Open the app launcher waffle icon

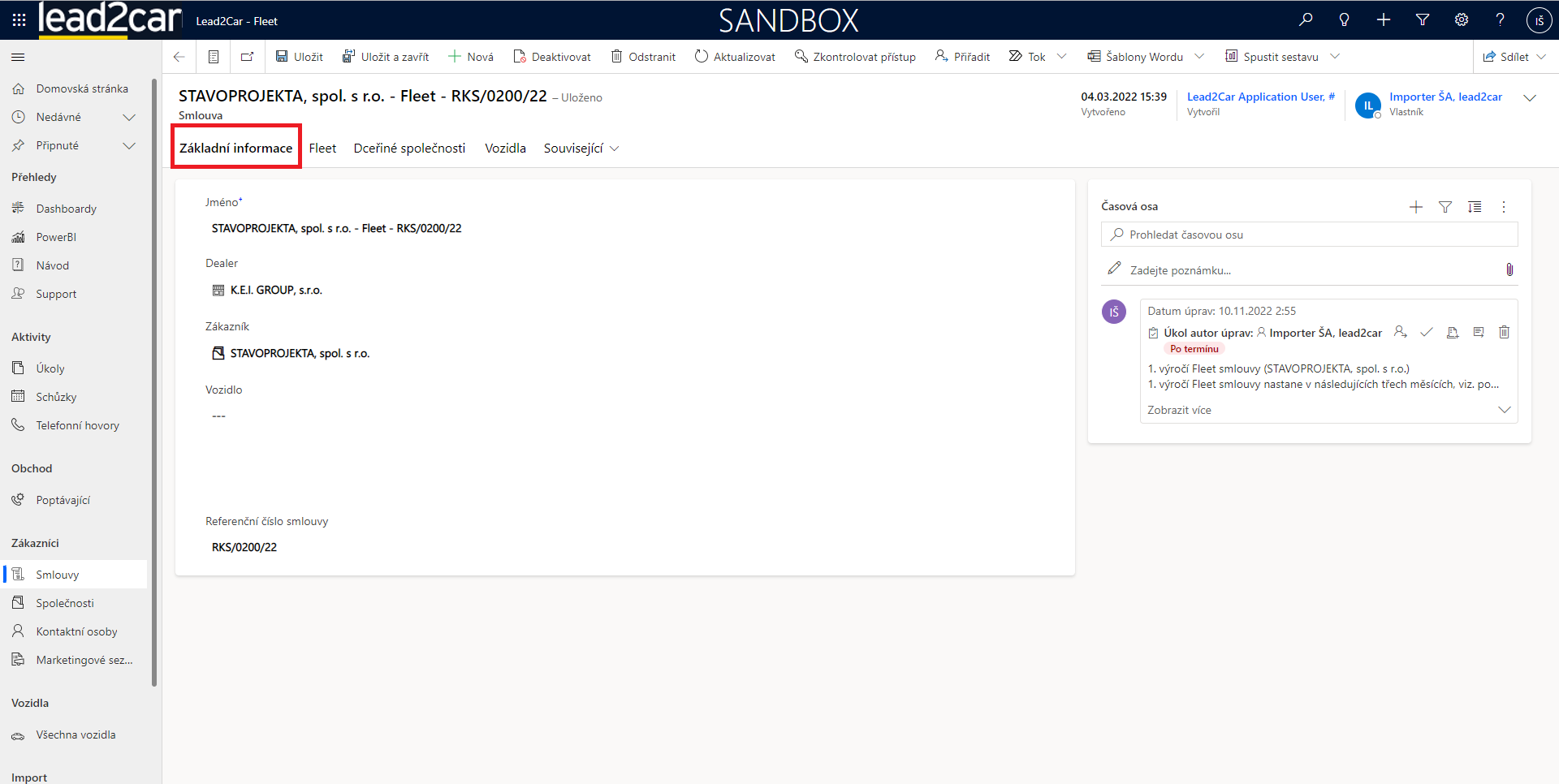click(19, 19)
